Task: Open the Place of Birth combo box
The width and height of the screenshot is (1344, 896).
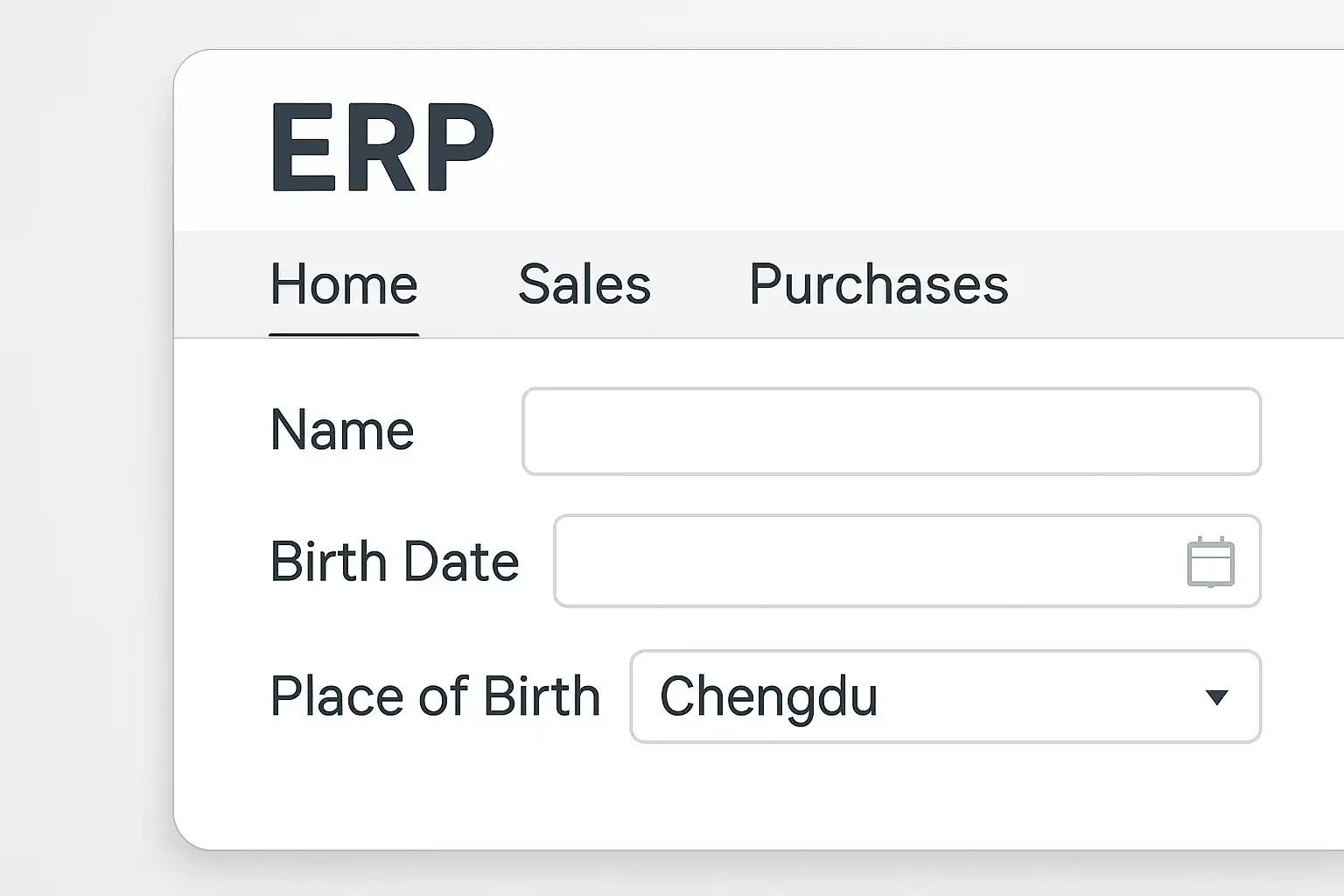Action: 945,696
